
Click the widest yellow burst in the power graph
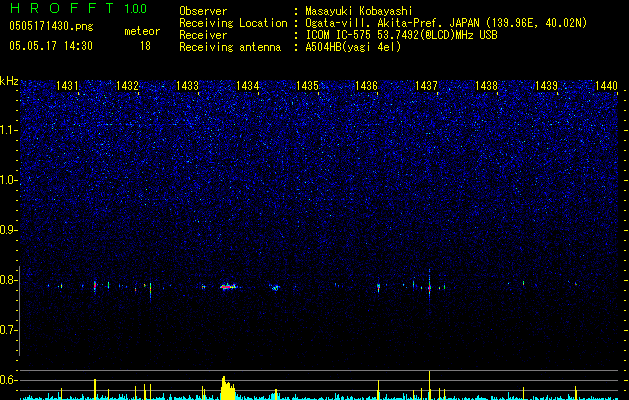click(x=228, y=388)
